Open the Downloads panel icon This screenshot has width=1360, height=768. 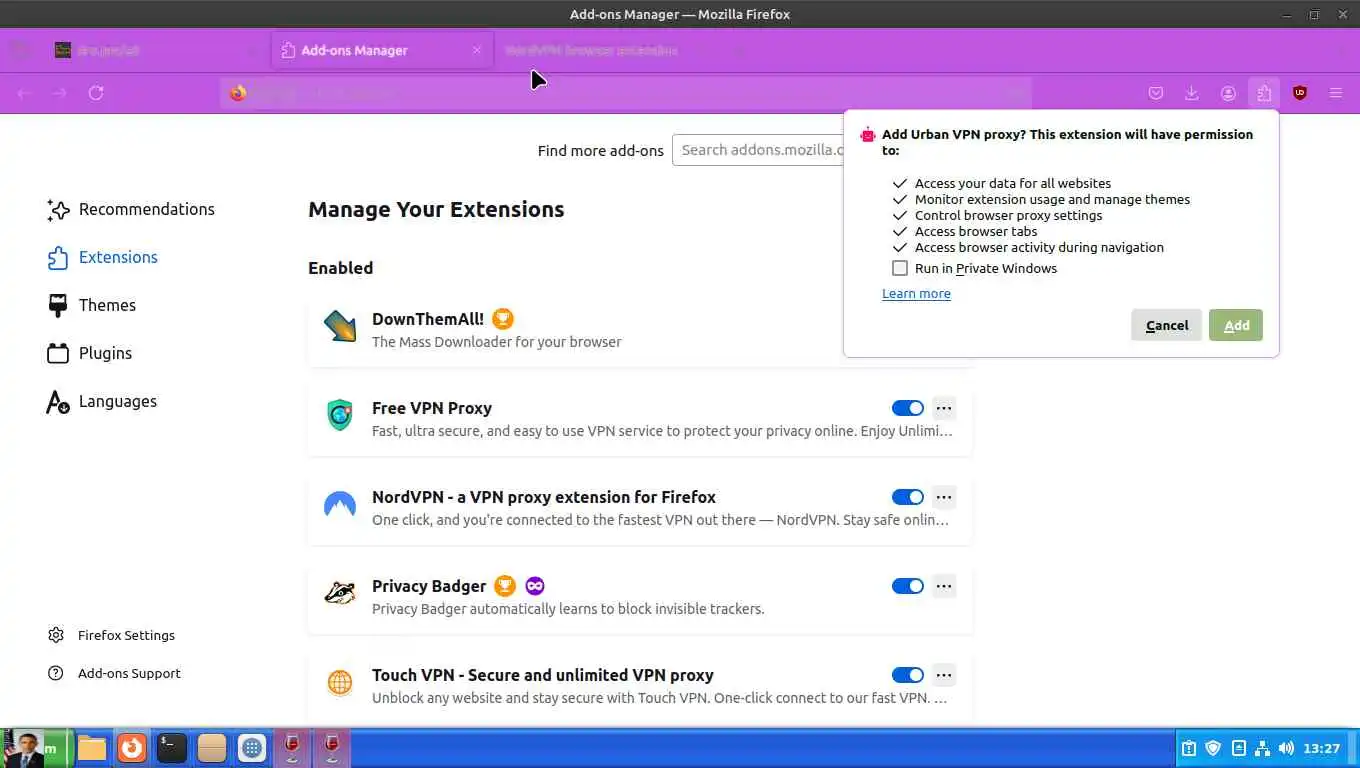1192,93
